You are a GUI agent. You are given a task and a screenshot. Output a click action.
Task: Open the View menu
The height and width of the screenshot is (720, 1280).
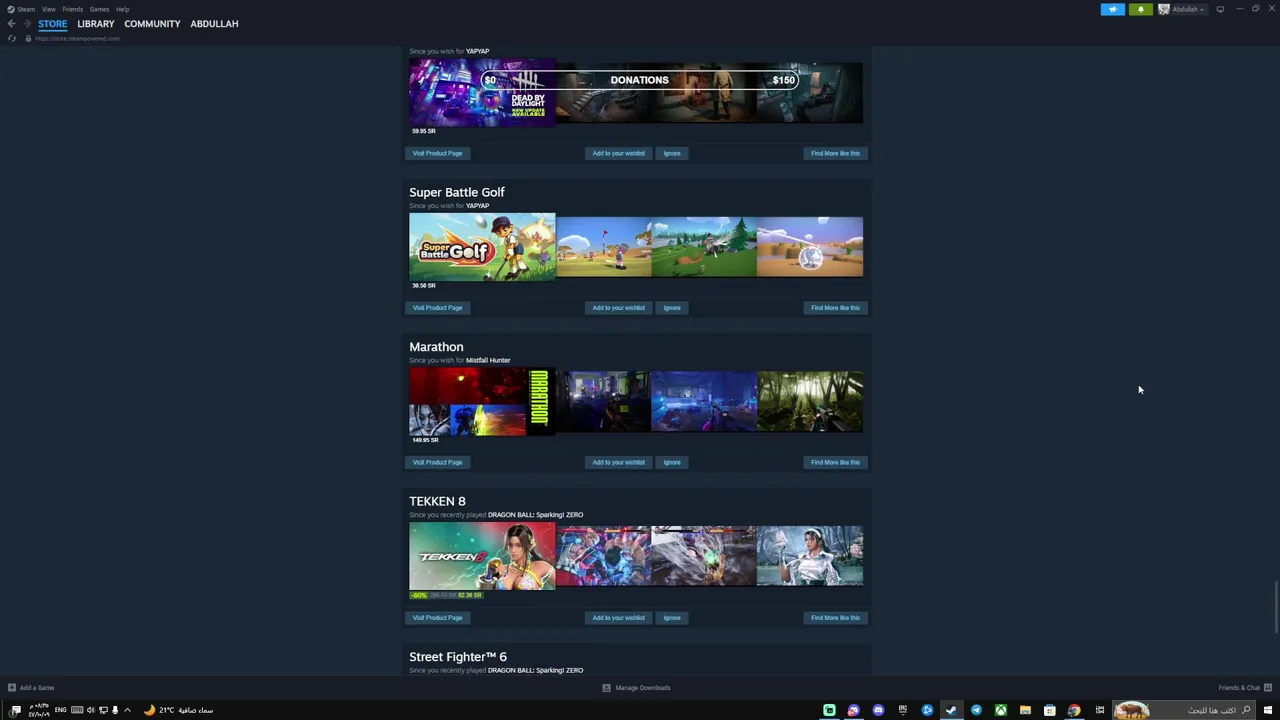coord(48,9)
